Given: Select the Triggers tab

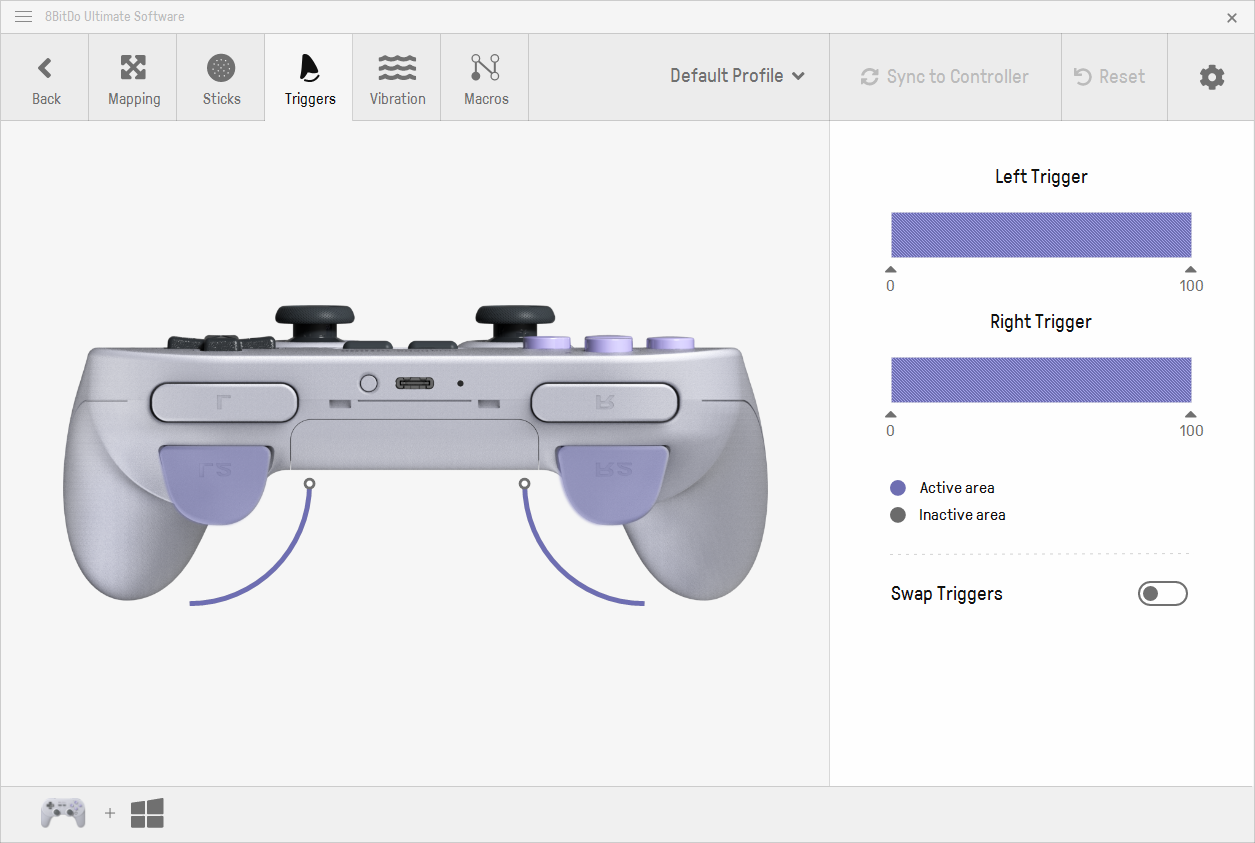Looking at the screenshot, I should click(309, 78).
